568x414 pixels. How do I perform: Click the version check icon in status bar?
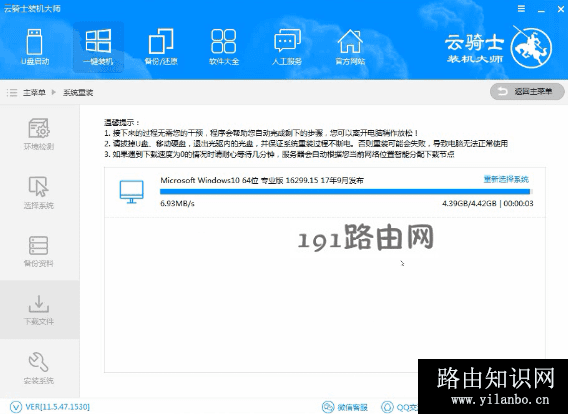16,407
